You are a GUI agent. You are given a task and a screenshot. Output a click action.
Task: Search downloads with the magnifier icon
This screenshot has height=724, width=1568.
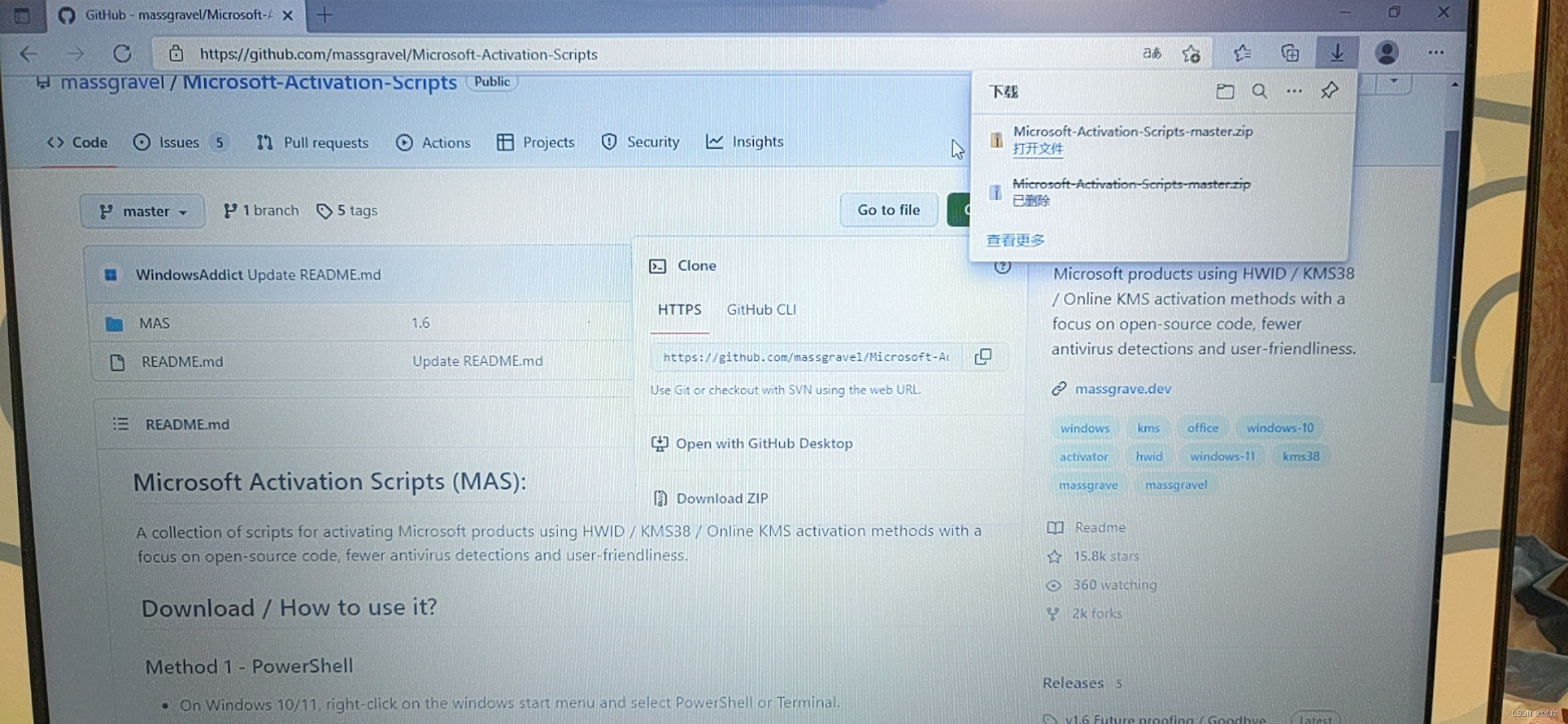tap(1259, 91)
